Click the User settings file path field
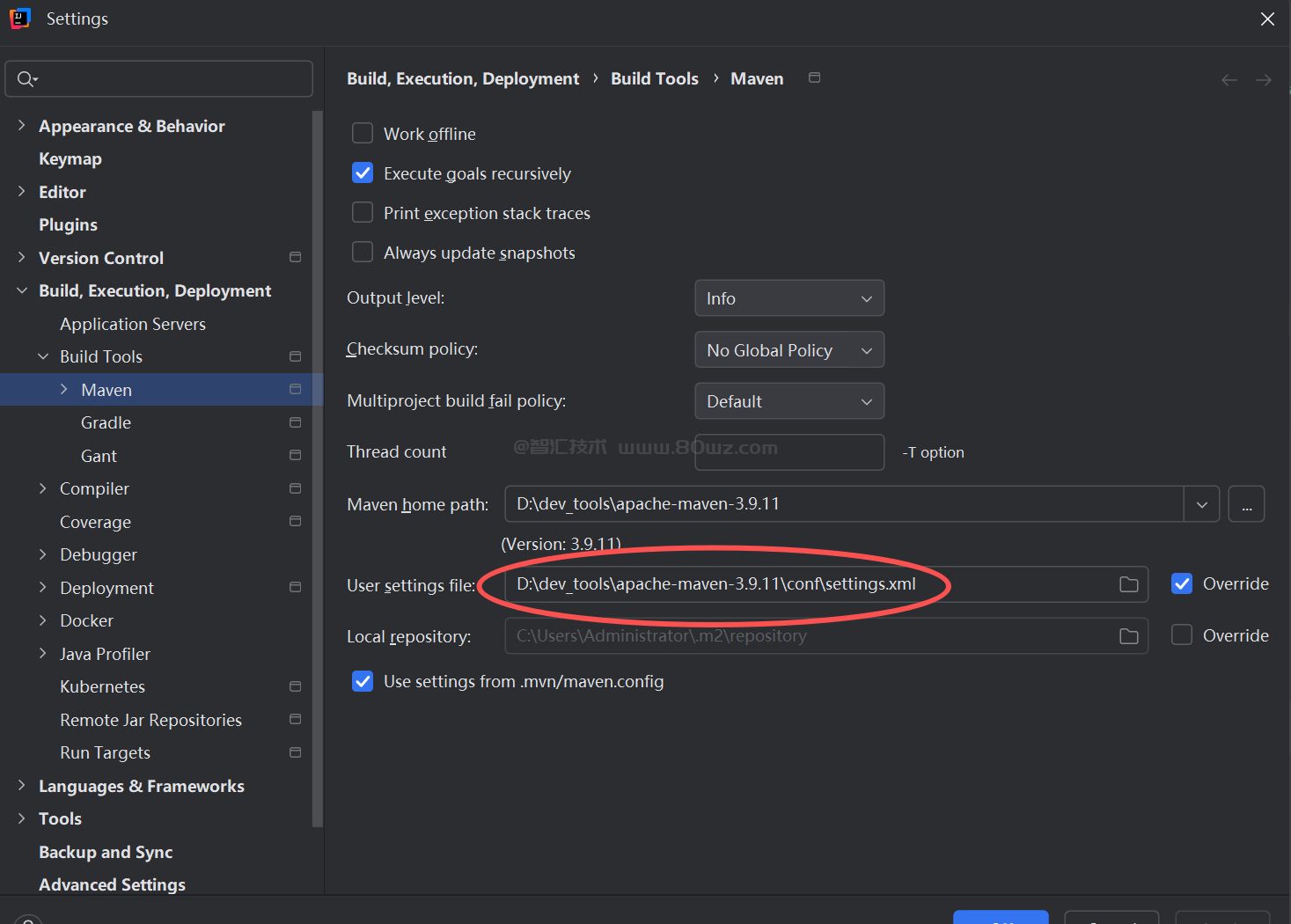Image resolution: width=1291 pixels, height=924 pixels. [x=826, y=584]
